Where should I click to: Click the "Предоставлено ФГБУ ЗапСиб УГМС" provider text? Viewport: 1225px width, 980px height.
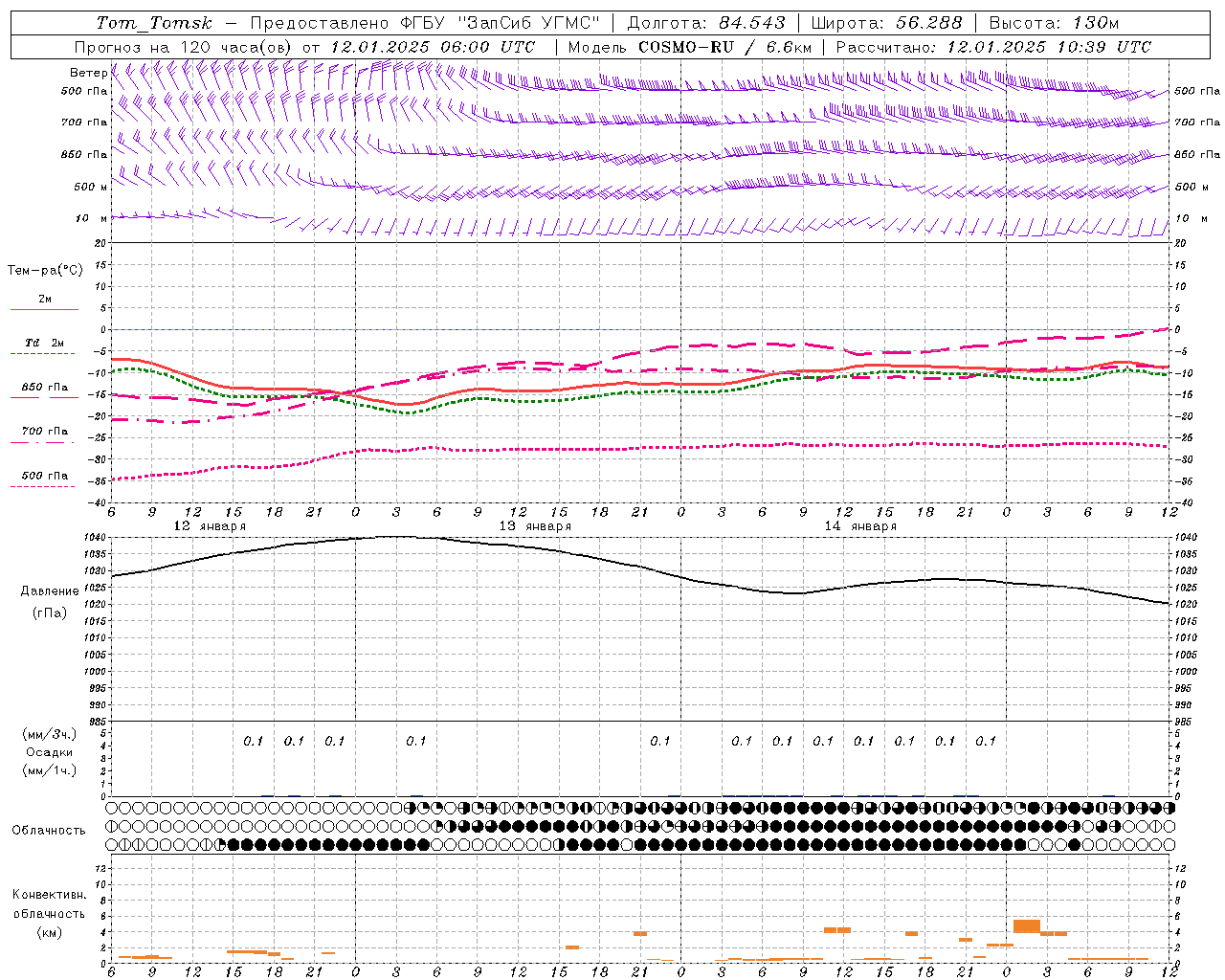pos(425,23)
